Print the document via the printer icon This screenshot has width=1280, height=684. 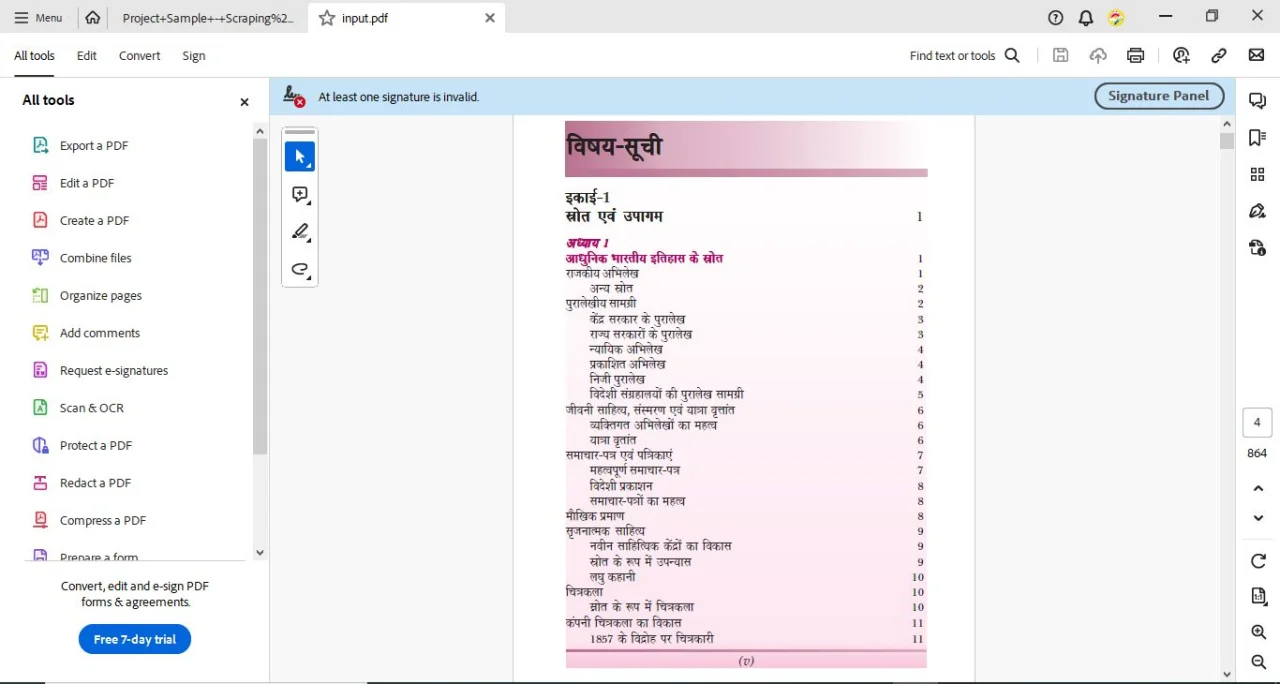coord(1135,56)
